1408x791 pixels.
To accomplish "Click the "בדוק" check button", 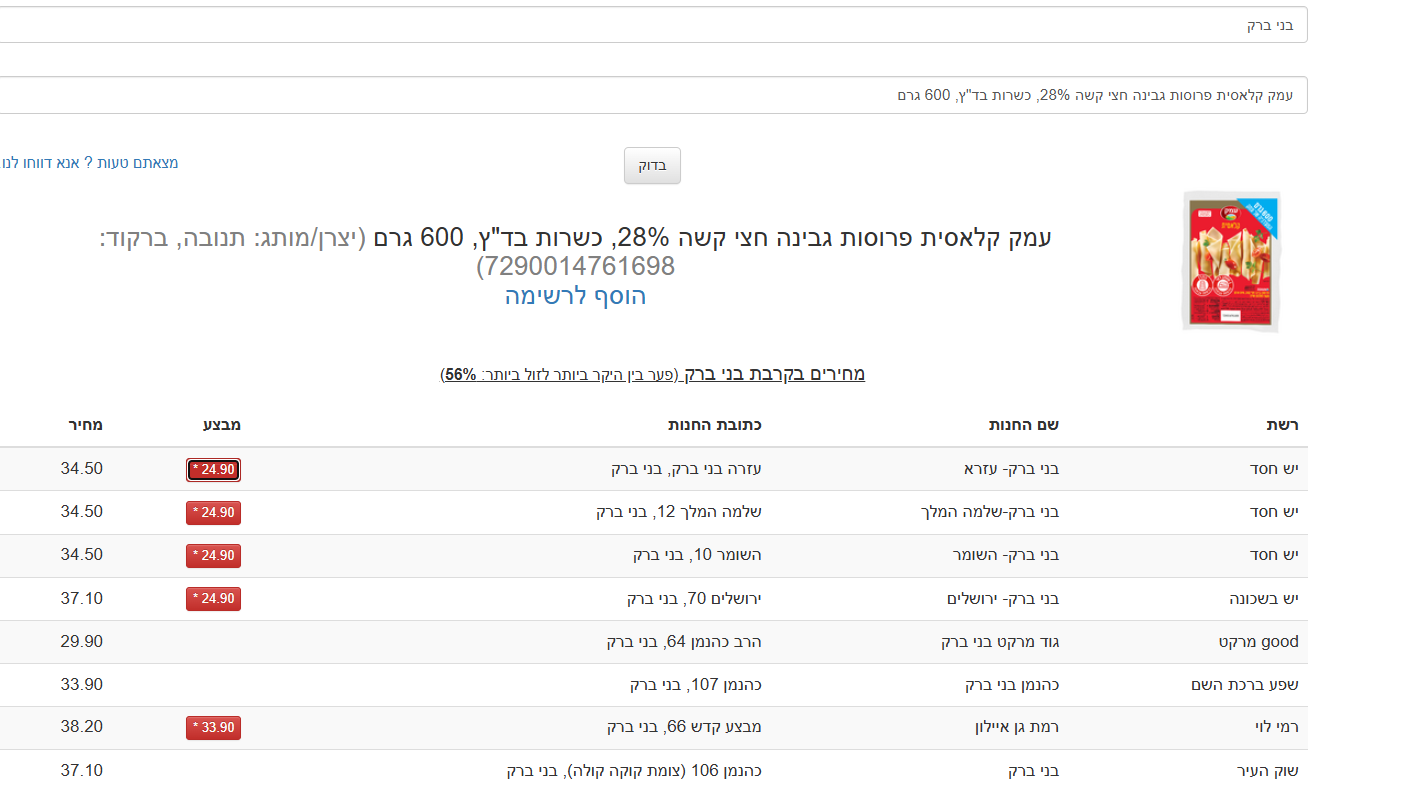I will (652, 166).
